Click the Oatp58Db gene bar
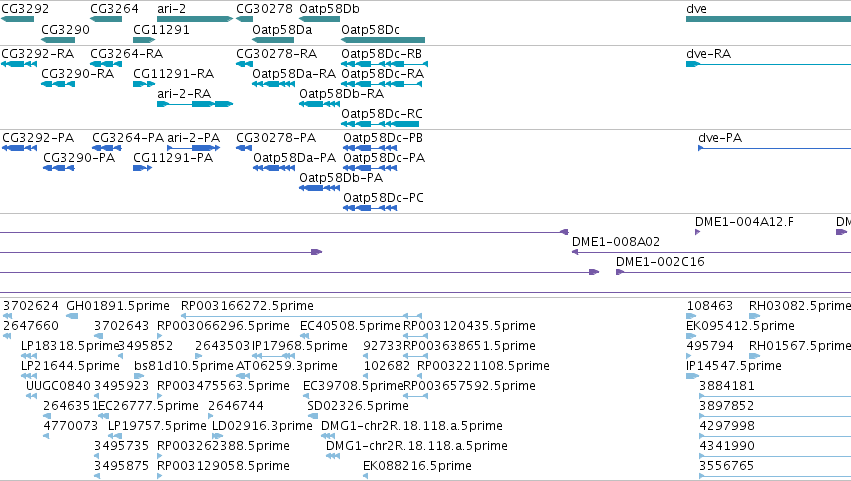 point(319,19)
